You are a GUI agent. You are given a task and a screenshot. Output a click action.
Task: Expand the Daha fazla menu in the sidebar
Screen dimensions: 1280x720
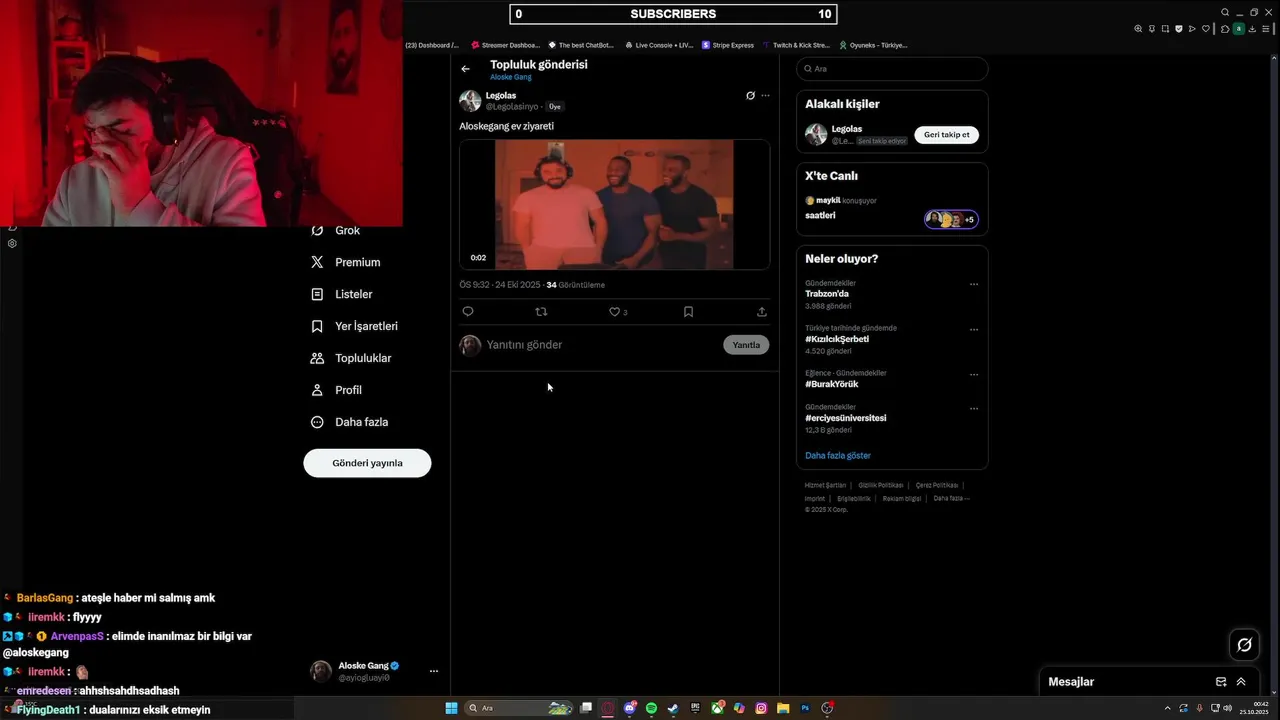click(x=349, y=422)
